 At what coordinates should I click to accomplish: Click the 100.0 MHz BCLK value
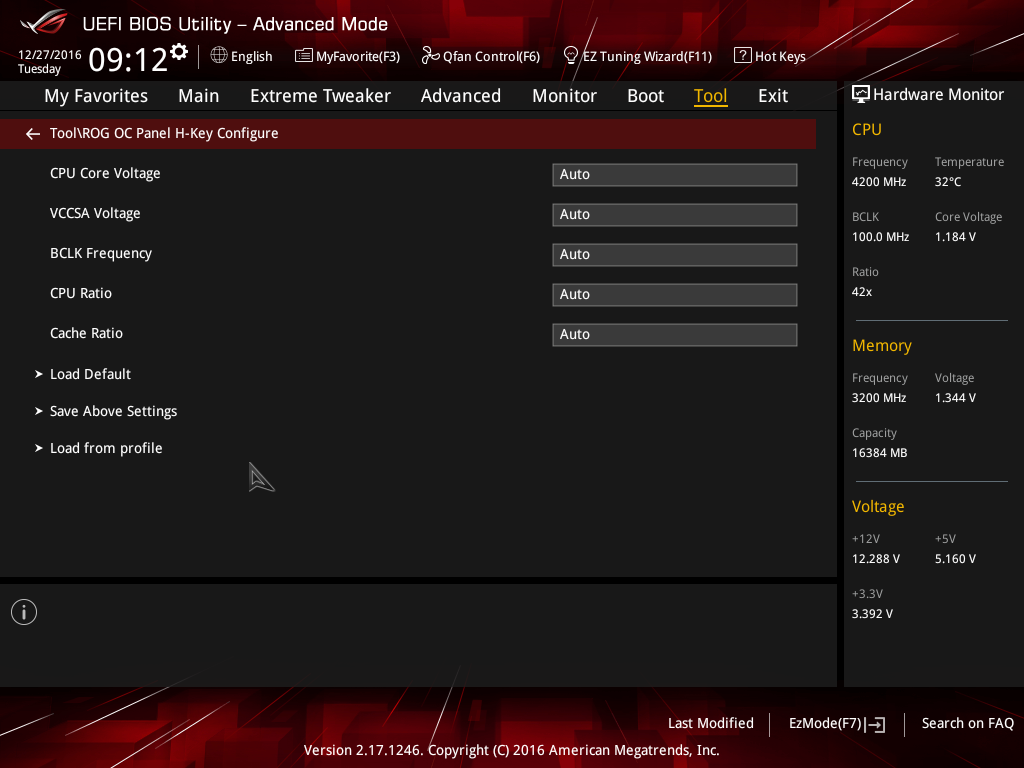[x=880, y=237]
